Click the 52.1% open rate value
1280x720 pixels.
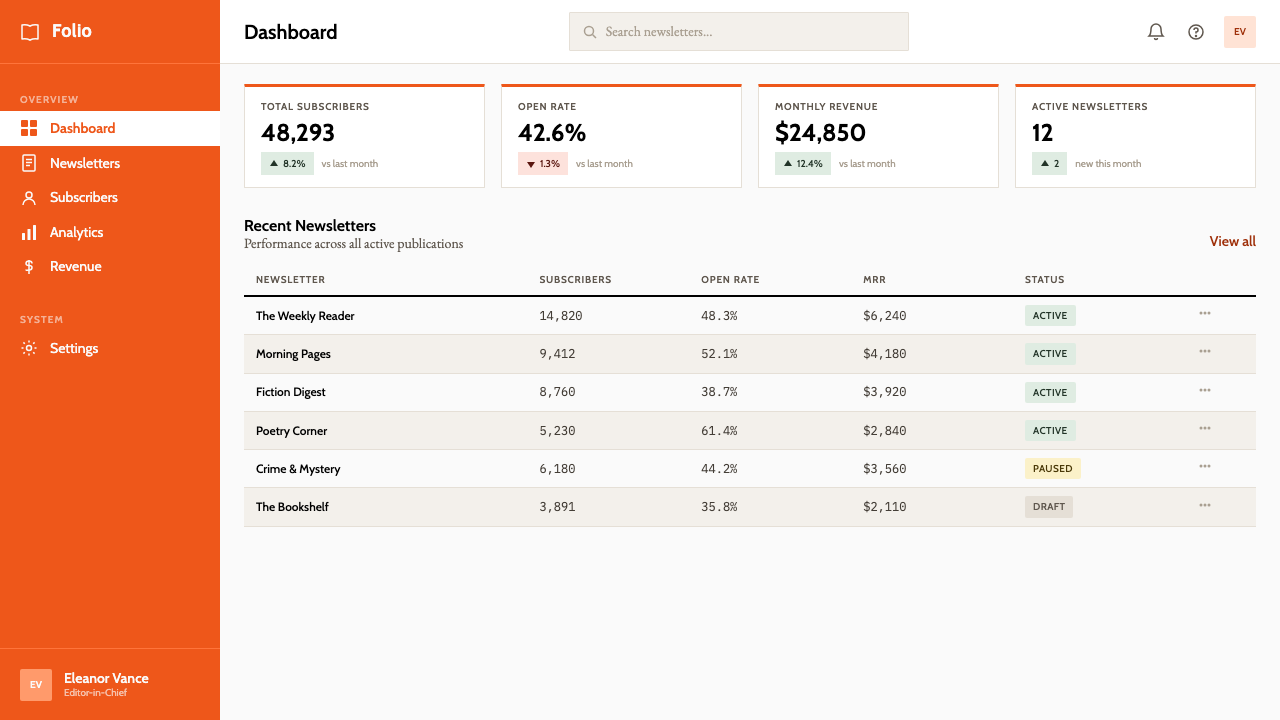pos(719,354)
